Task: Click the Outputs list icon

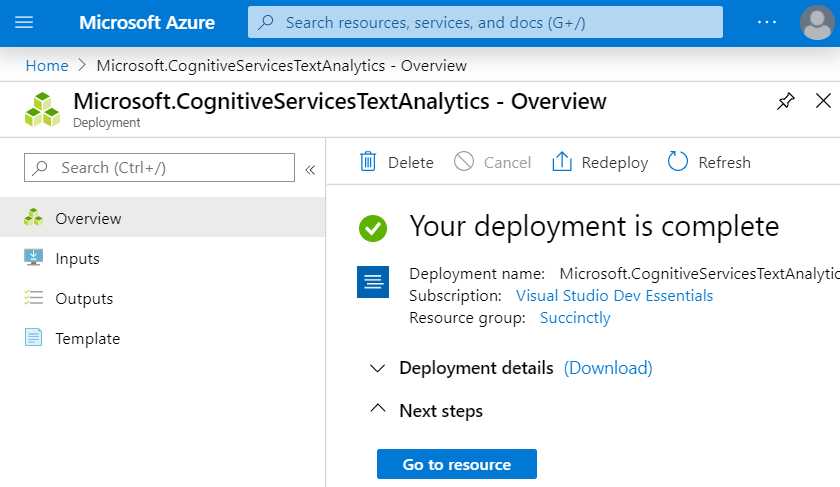Action: pyautogui.click(x=33, y=297)
